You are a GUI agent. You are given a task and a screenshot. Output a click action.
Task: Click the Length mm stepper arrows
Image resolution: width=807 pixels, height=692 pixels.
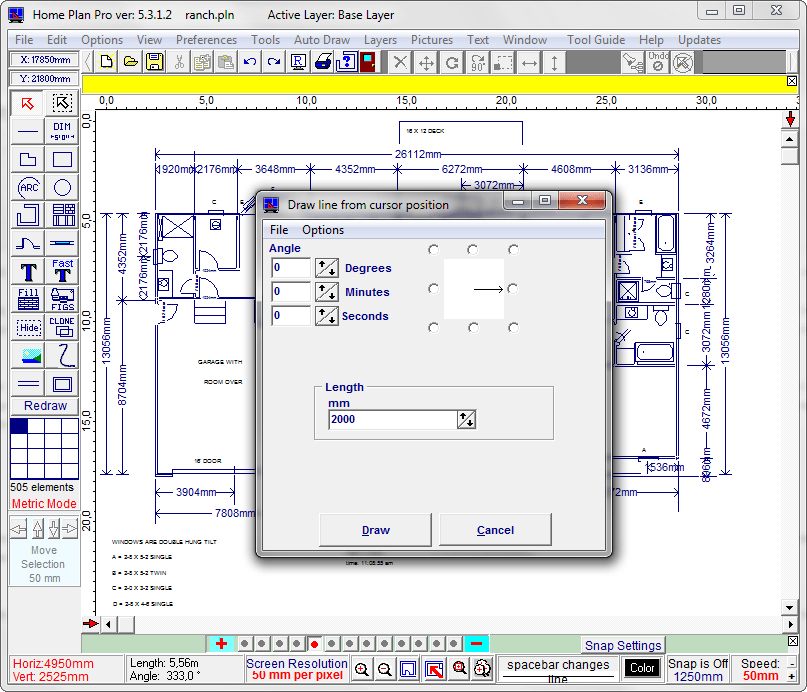click(466, 419)
